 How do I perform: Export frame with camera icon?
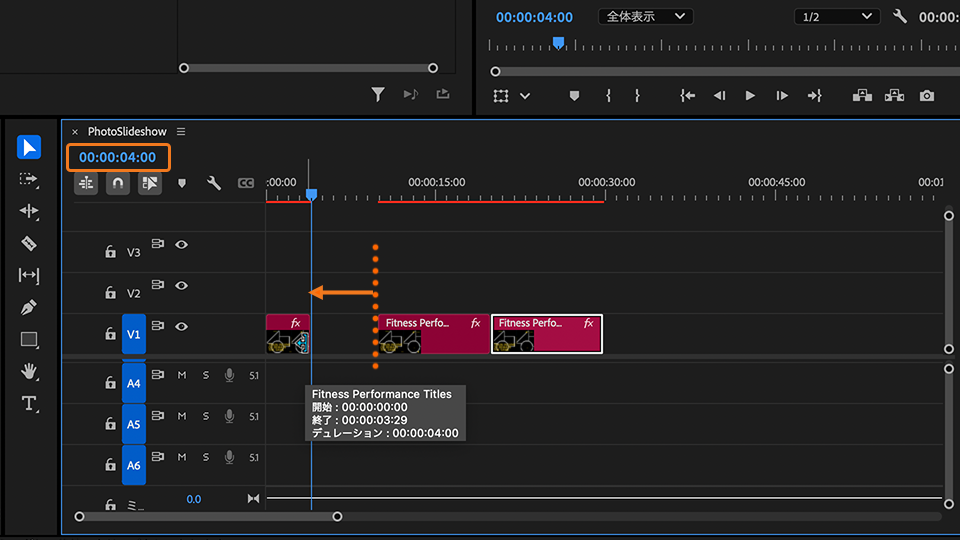click(927, 96)
